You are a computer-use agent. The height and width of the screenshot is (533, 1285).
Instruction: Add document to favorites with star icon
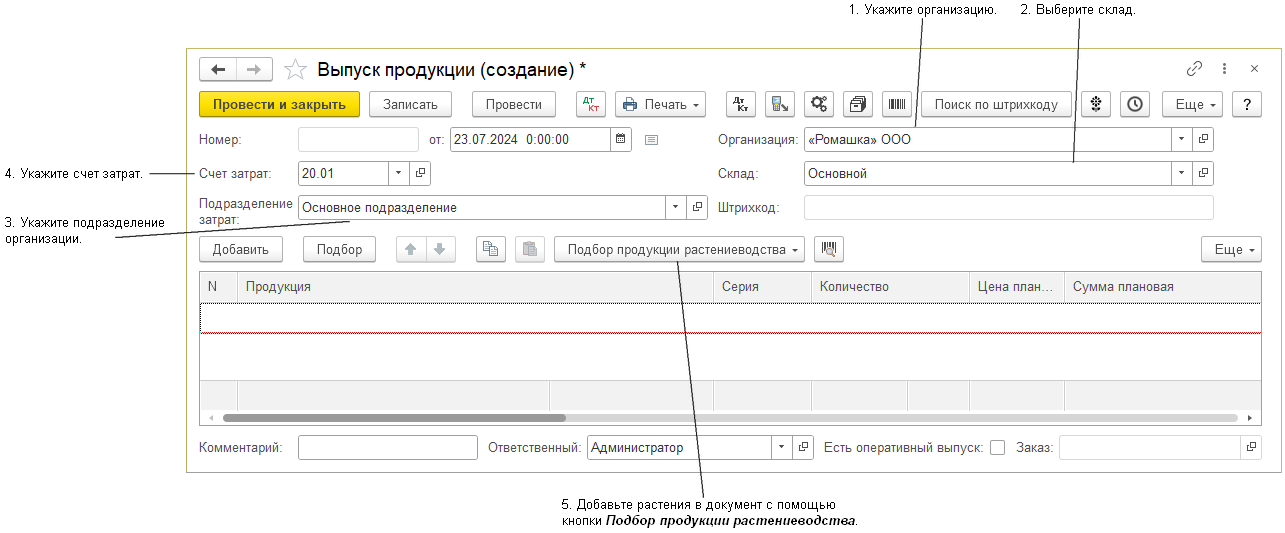pos(295,69)
